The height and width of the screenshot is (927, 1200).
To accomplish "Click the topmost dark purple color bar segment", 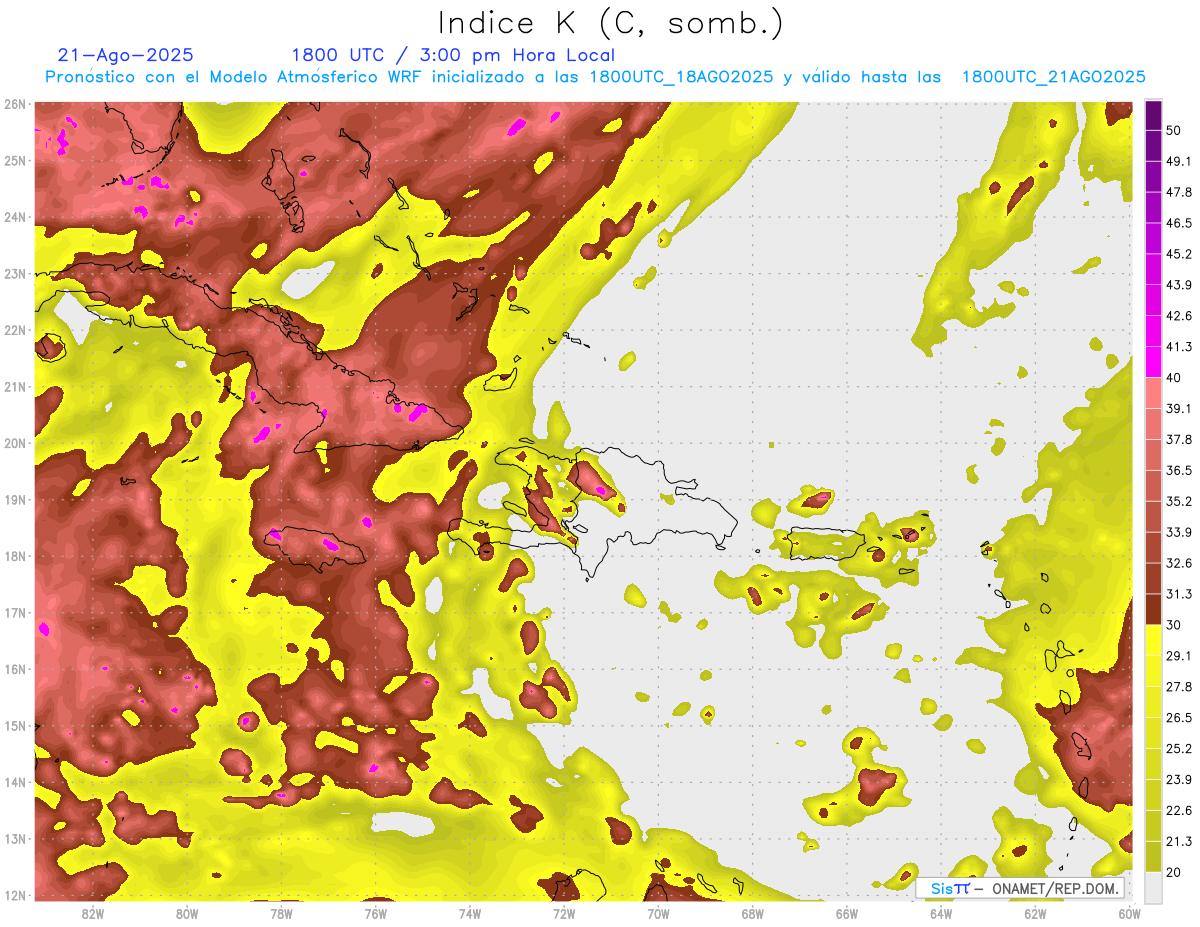I will [x=1154, y=115].
